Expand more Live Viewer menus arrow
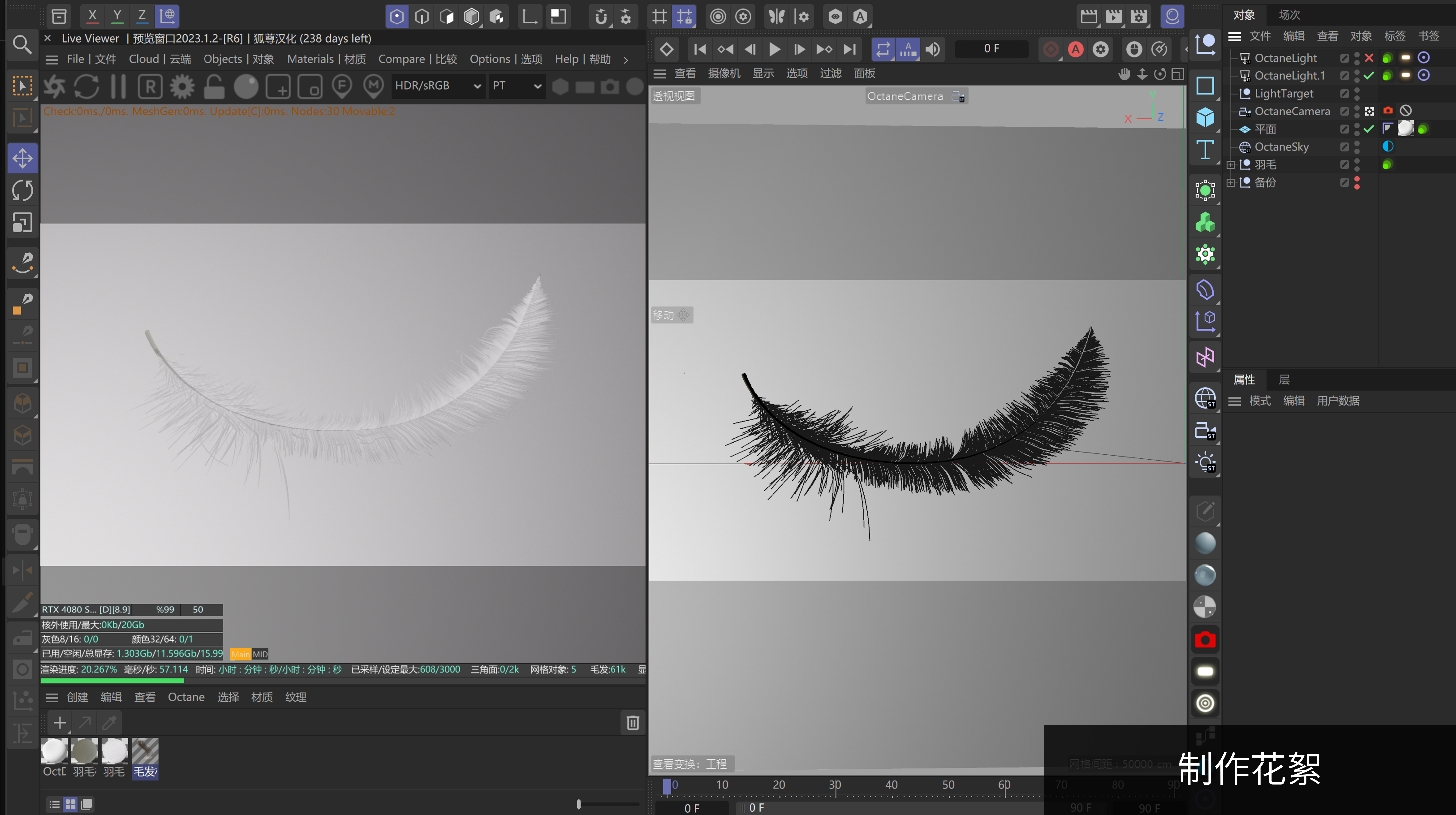The image size is (1456, 815). [626, 59]
